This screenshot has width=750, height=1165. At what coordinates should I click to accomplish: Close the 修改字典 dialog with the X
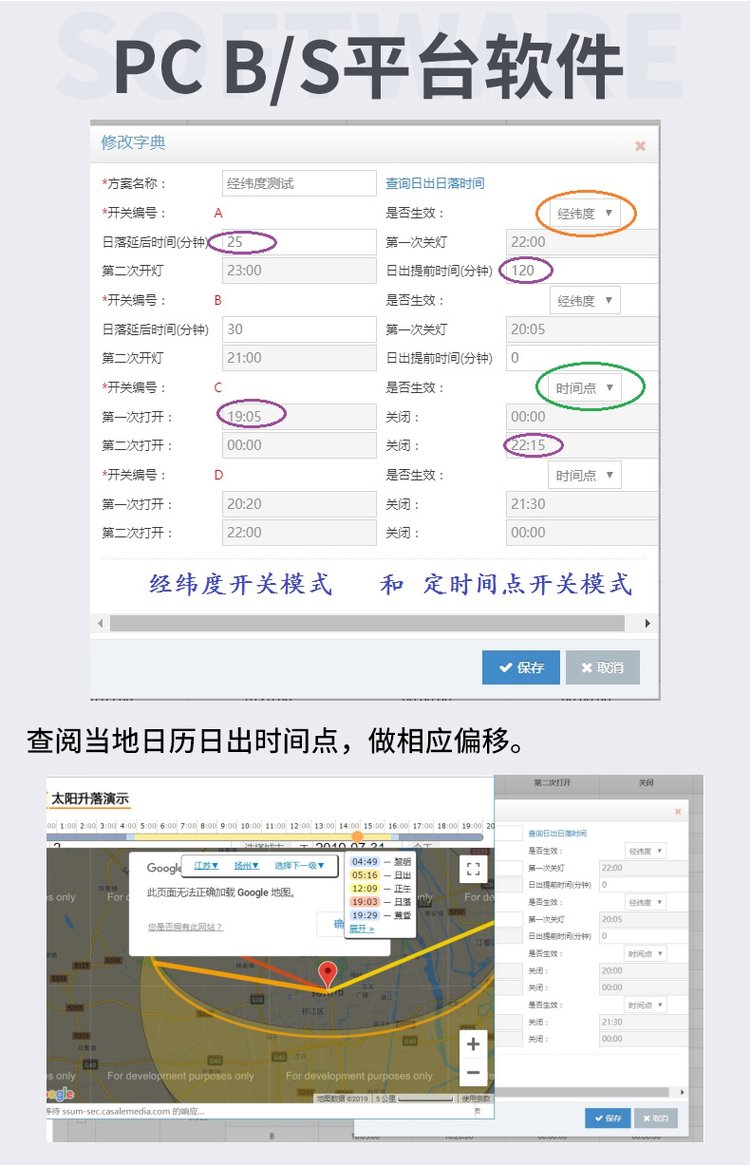(640, 146)
